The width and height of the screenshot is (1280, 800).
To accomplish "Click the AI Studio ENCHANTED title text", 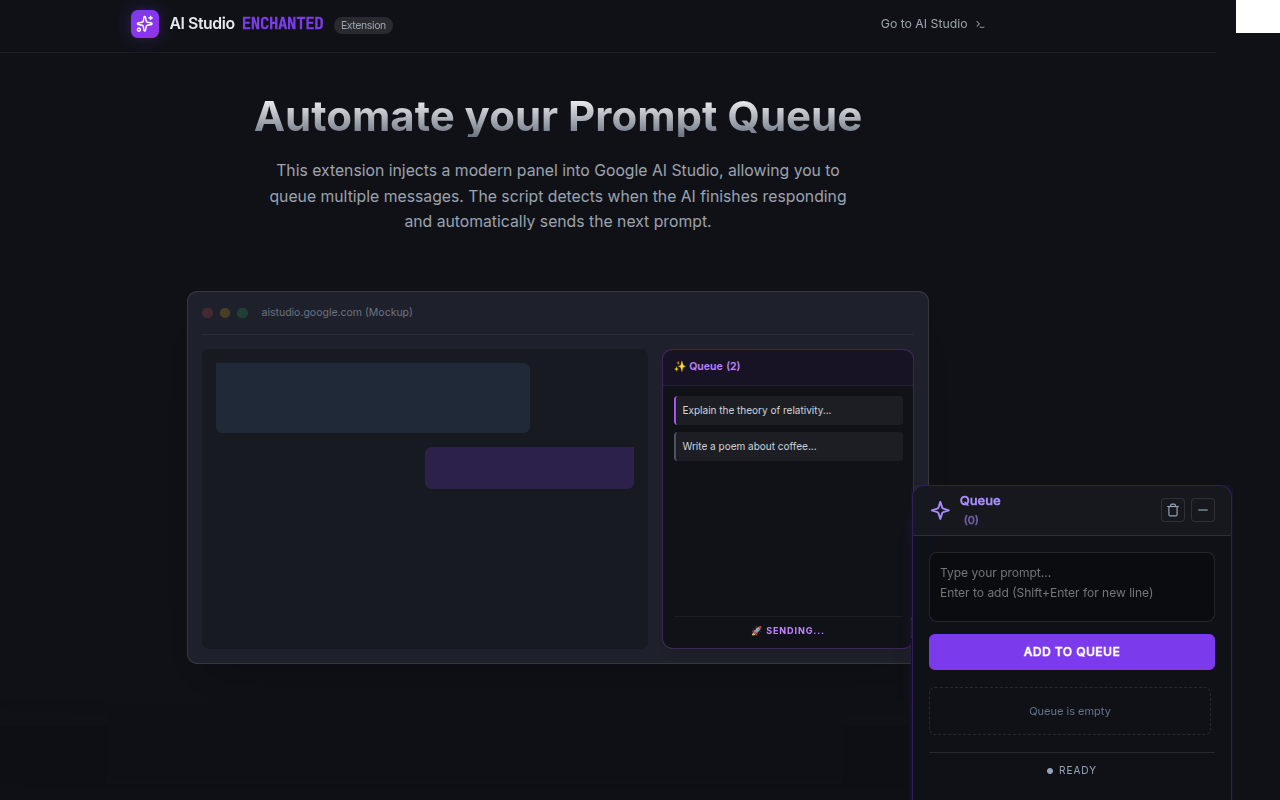I will [x=247, y=24].
